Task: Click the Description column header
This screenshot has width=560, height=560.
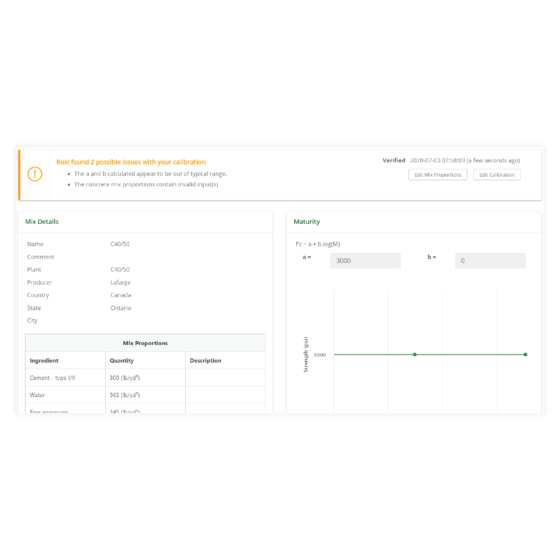Action: [x=205, y=361]
